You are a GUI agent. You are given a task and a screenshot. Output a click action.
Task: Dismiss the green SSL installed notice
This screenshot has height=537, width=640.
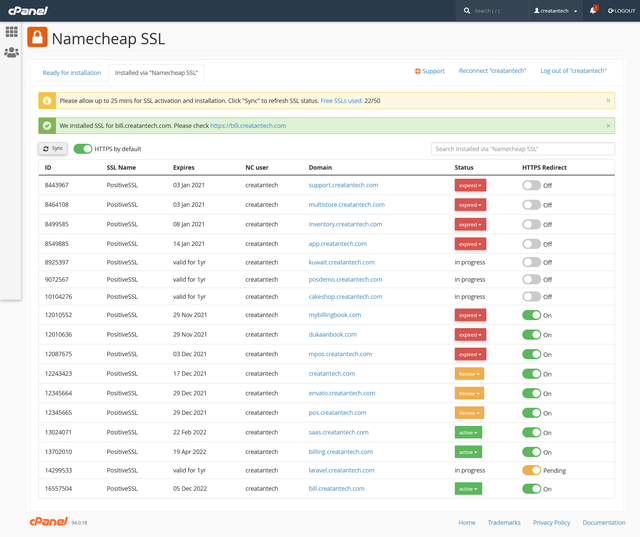point(608,126)
